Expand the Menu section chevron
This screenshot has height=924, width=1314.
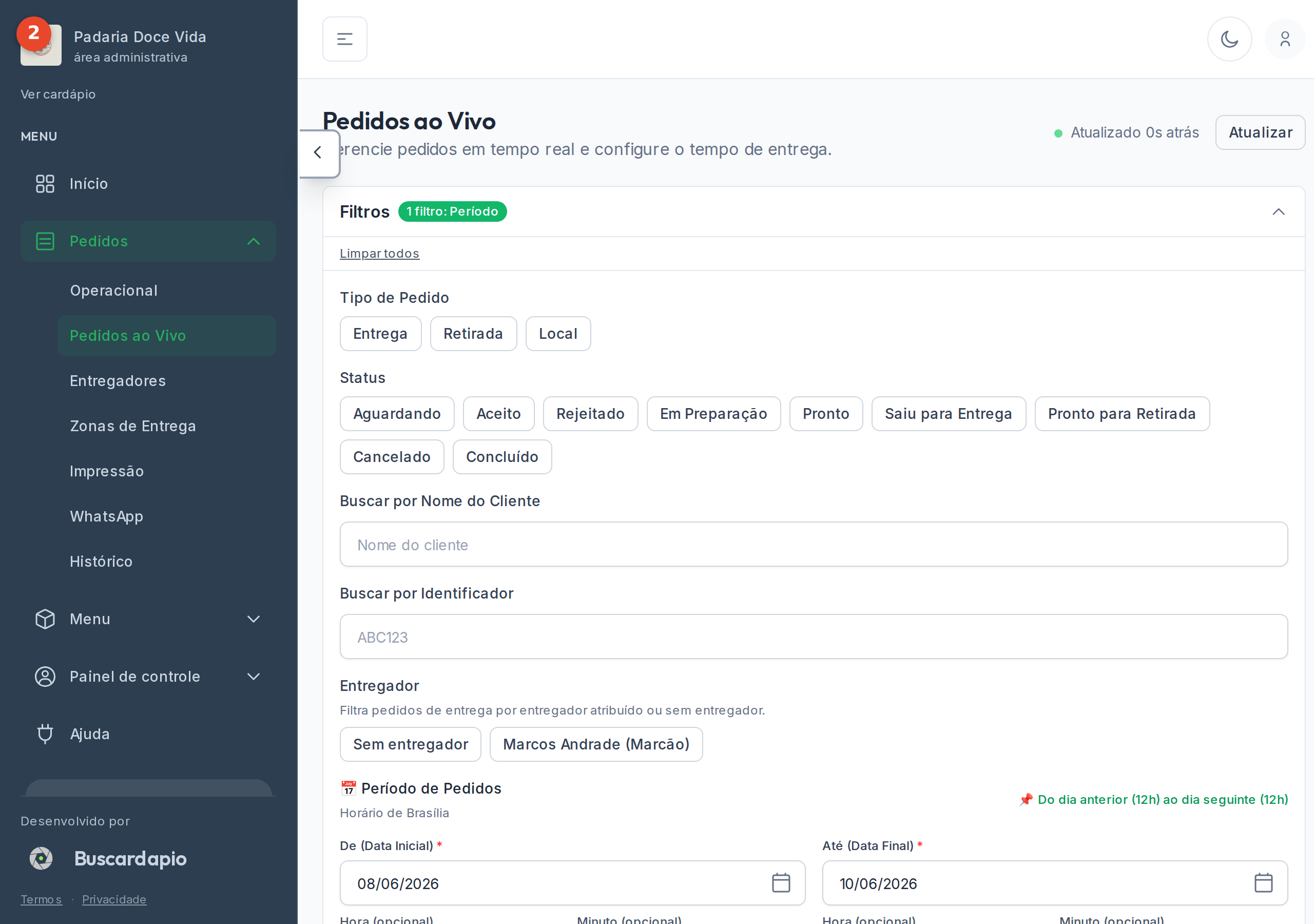click(x=254, y=619)
